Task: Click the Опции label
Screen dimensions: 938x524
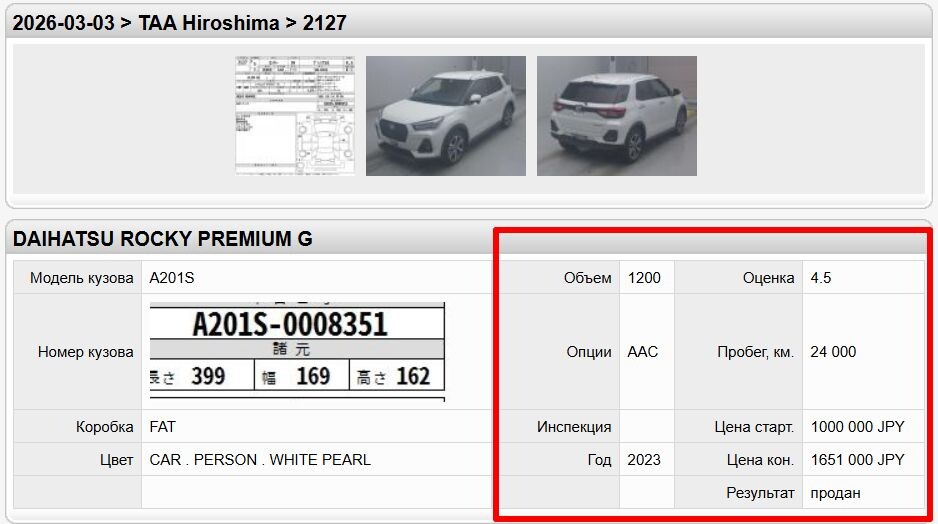Action: pyautogui.click(x=589, y=352)
